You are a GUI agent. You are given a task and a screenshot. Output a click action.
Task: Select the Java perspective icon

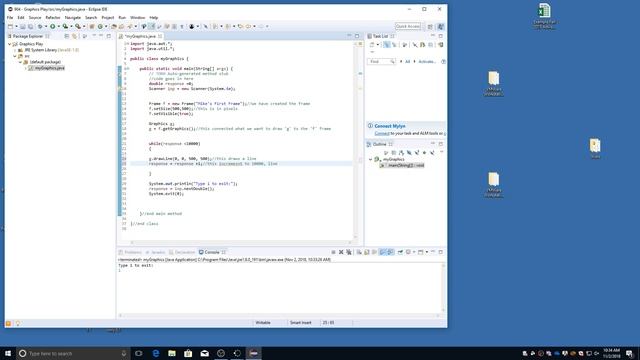[440, 27]
